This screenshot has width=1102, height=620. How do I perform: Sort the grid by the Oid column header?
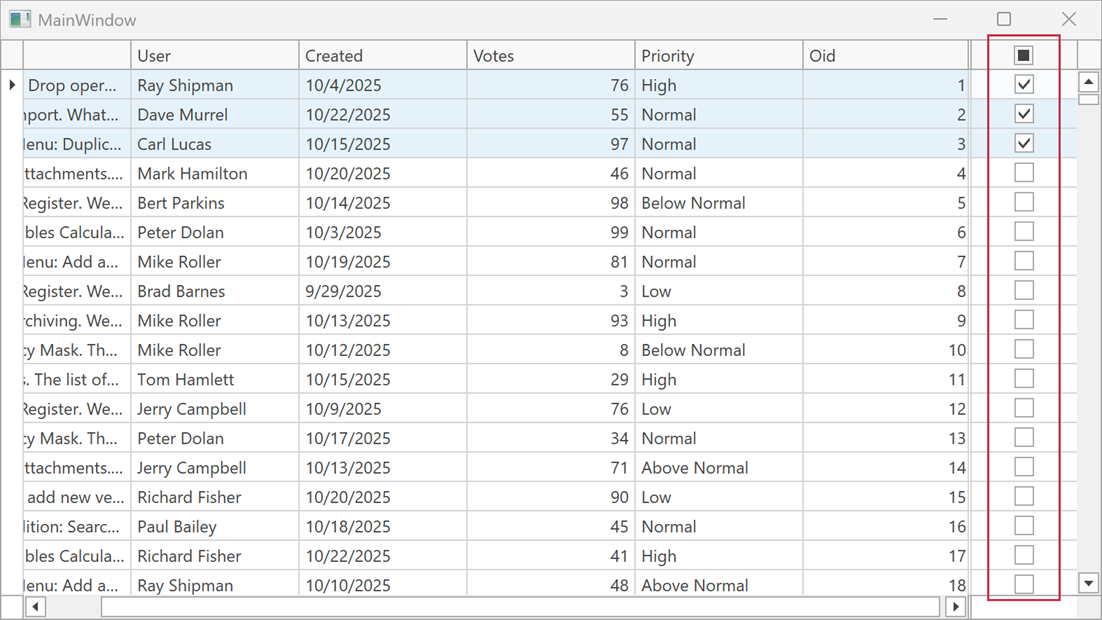[885, 55]
